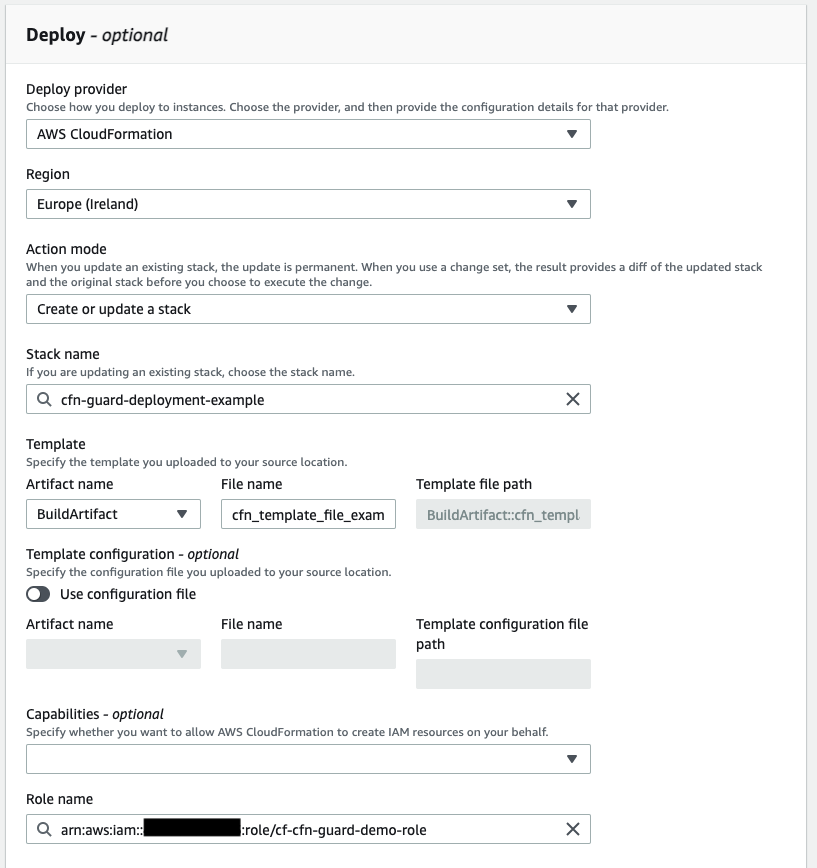Click the 'Action mode' label
The image size is (817, 868).
[x=66, y=249]
